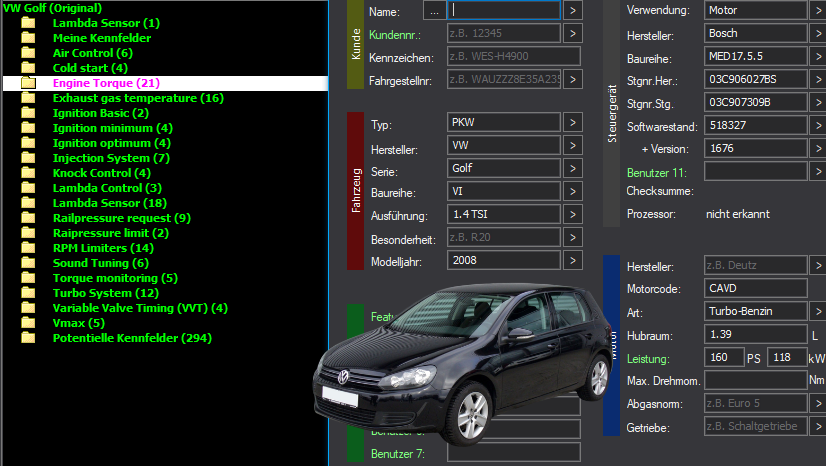Screen dimensions: 826x466
Task: Select Potentielle Kennfelder (294) entry
Action: point(132,338)
